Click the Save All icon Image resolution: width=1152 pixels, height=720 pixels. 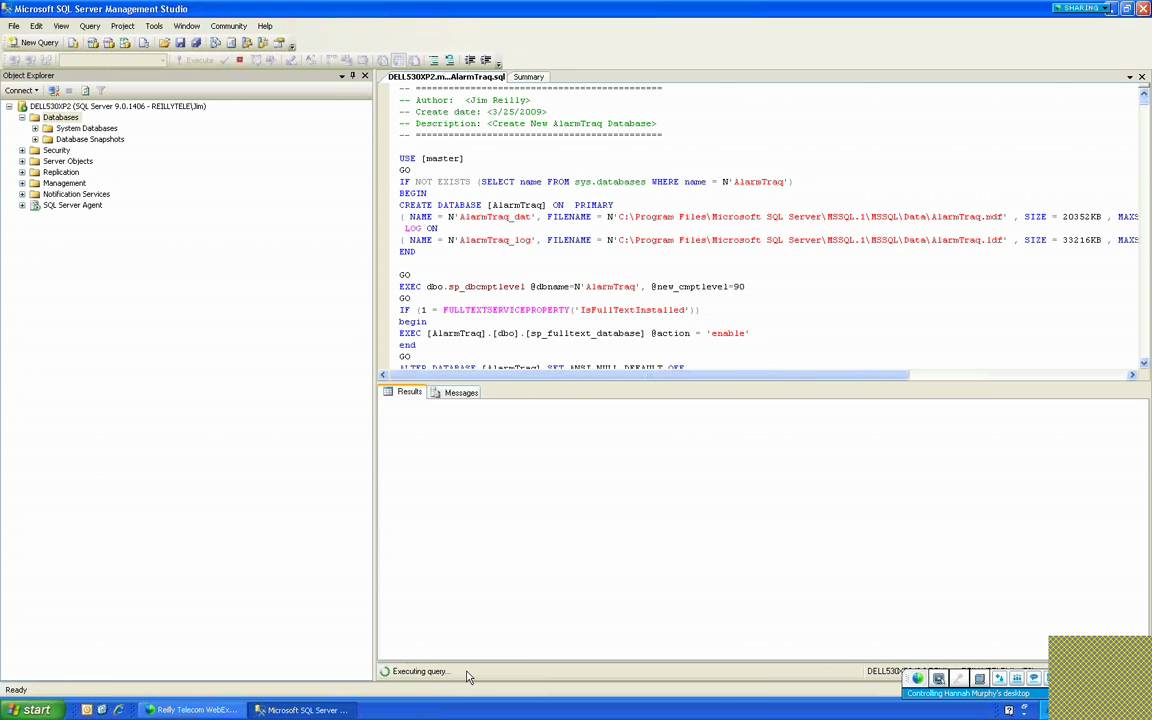pos(196,43)
